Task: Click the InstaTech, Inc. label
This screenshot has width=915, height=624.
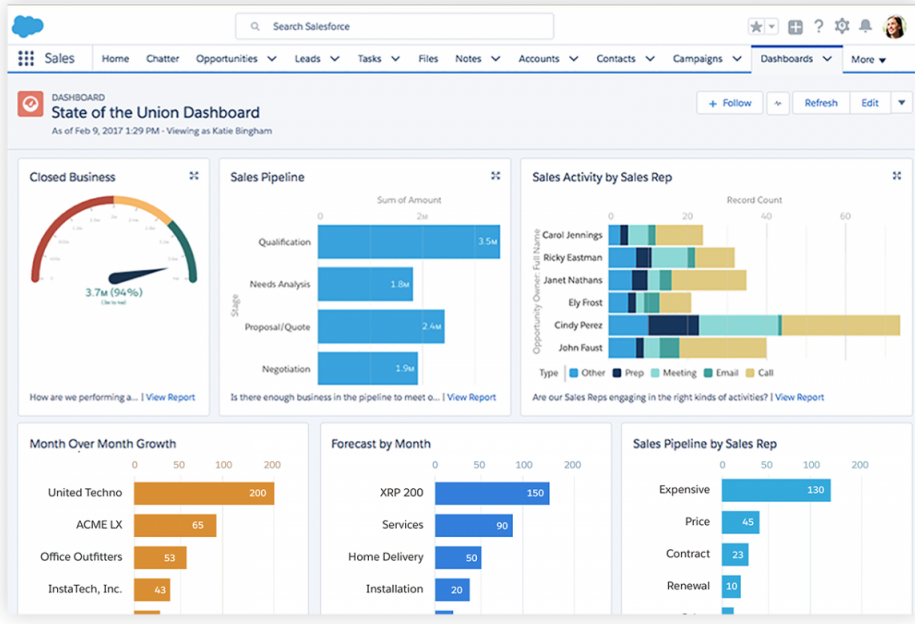Action: 85,589
